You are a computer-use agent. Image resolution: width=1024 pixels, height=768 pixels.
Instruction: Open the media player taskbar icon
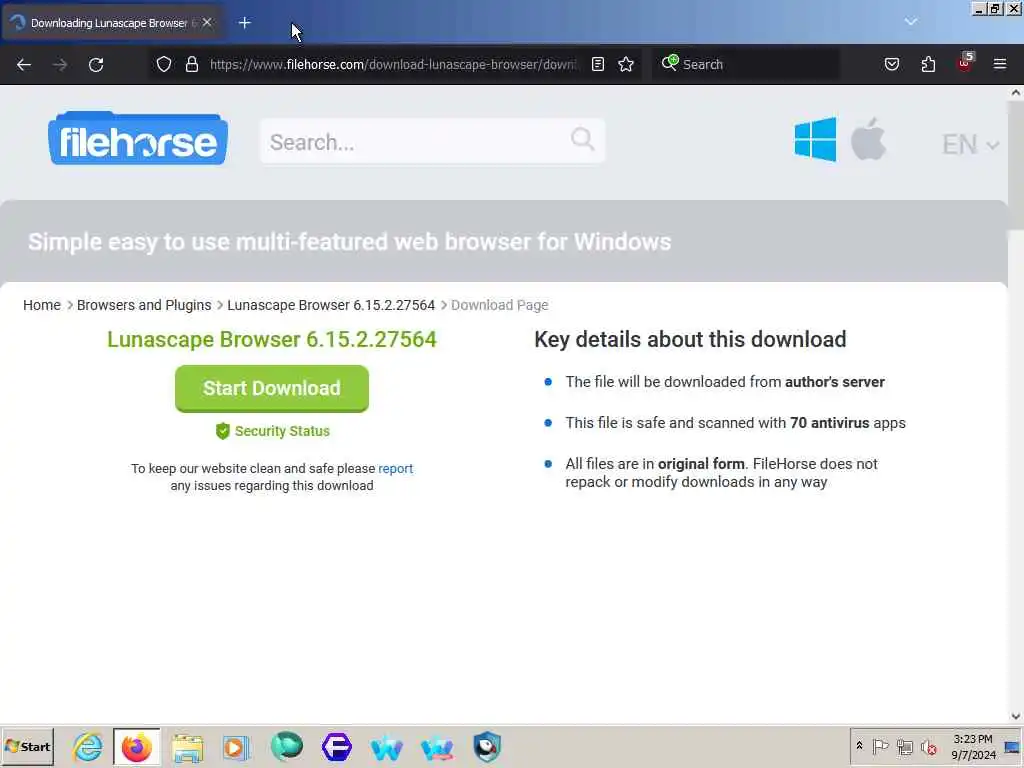pos(236,748)
